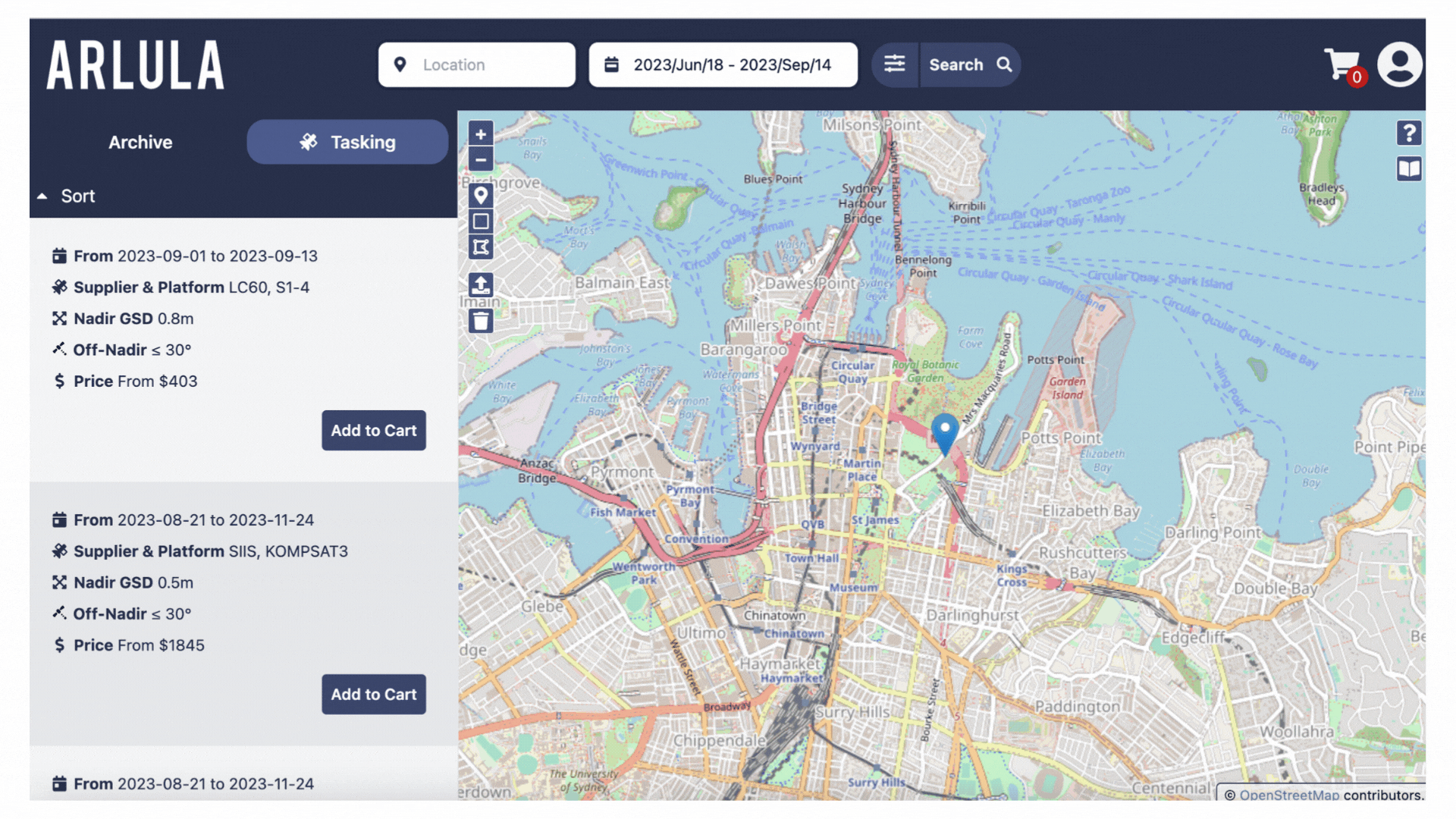Viewport: 1456px width, 819px height.
Task: Click the 'Price From $1845' text
Action: pyautogui.click(x=139, y=645)
